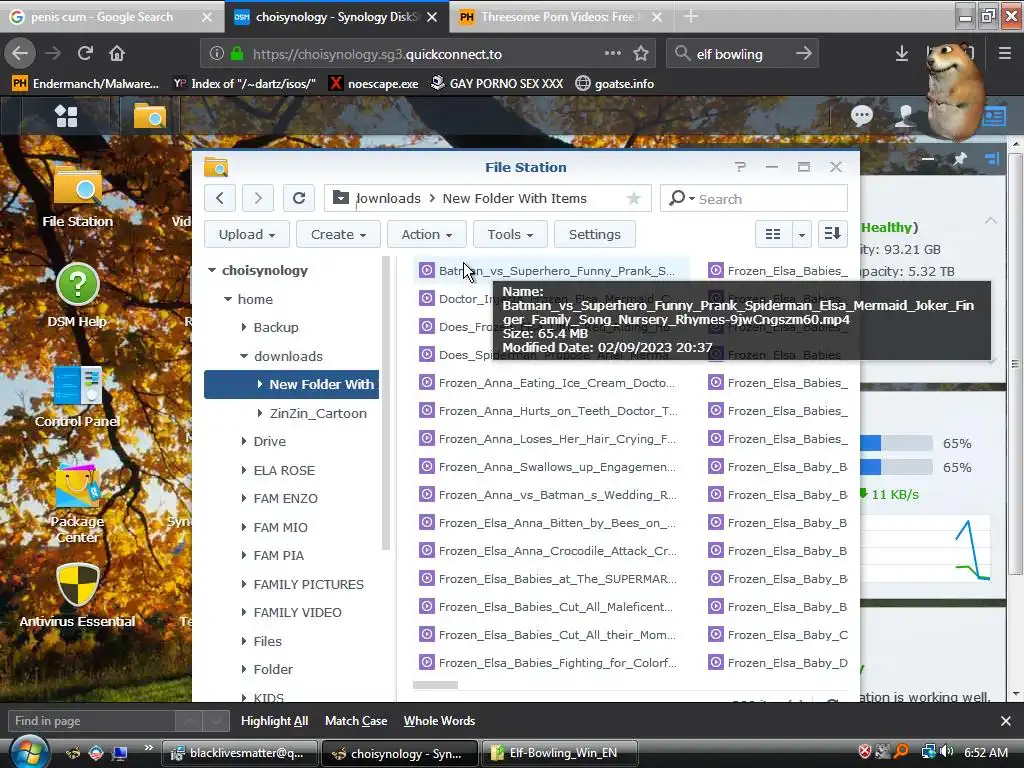1024x768 pixels.
Task: Expand the Backup folder node
Action: [244, 327]
